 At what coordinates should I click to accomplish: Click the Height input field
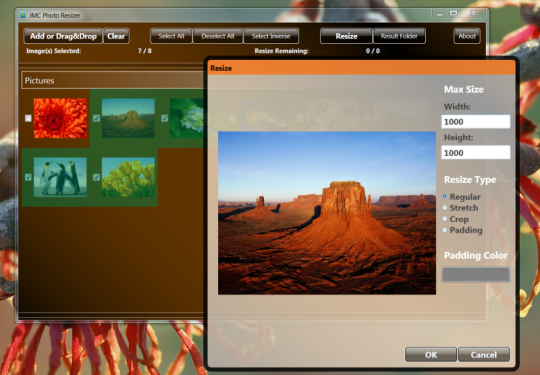tap(476, 153)
